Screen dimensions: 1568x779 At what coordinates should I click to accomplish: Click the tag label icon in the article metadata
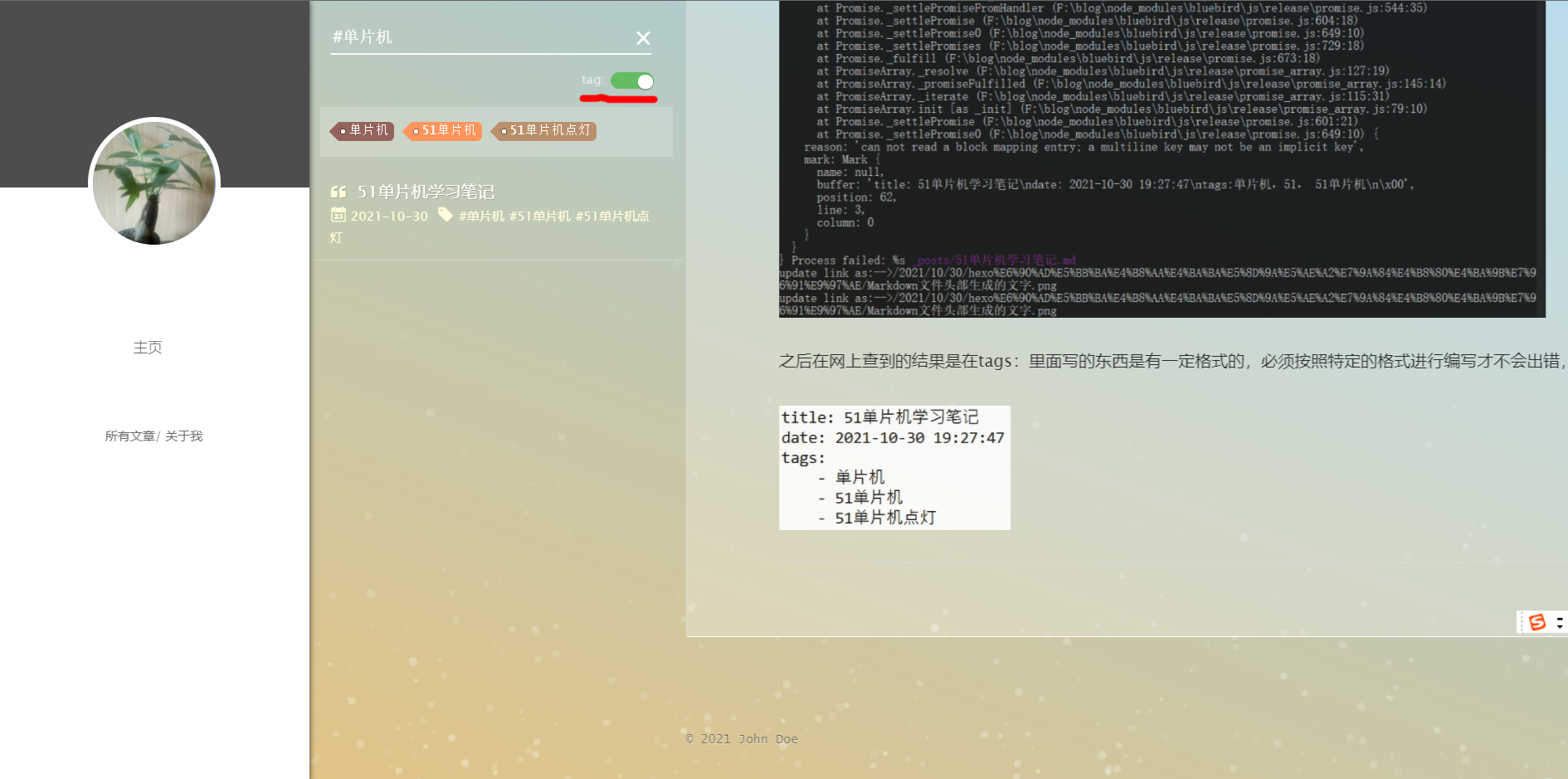[446, 214]
